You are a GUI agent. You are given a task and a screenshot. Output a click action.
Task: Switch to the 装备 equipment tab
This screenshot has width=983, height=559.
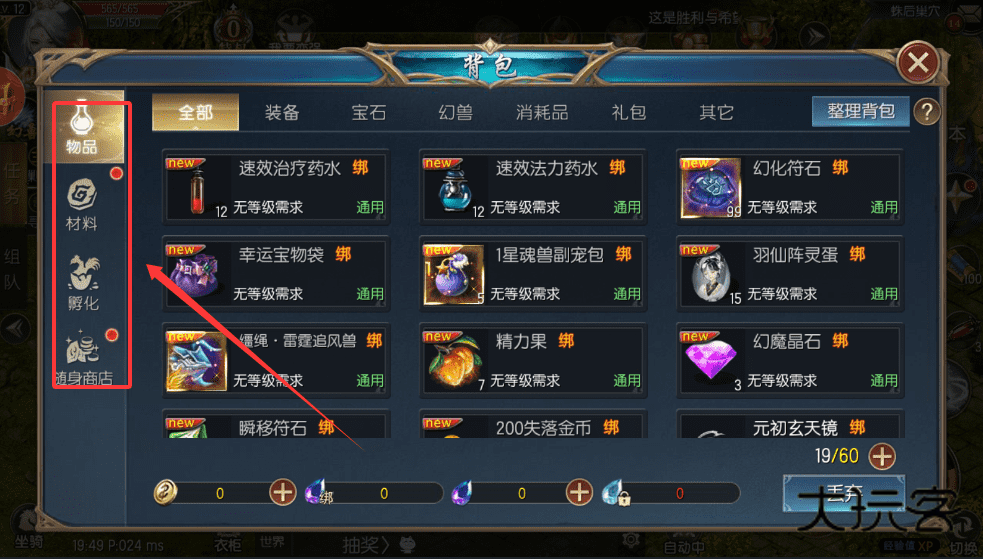pos(282,112)
